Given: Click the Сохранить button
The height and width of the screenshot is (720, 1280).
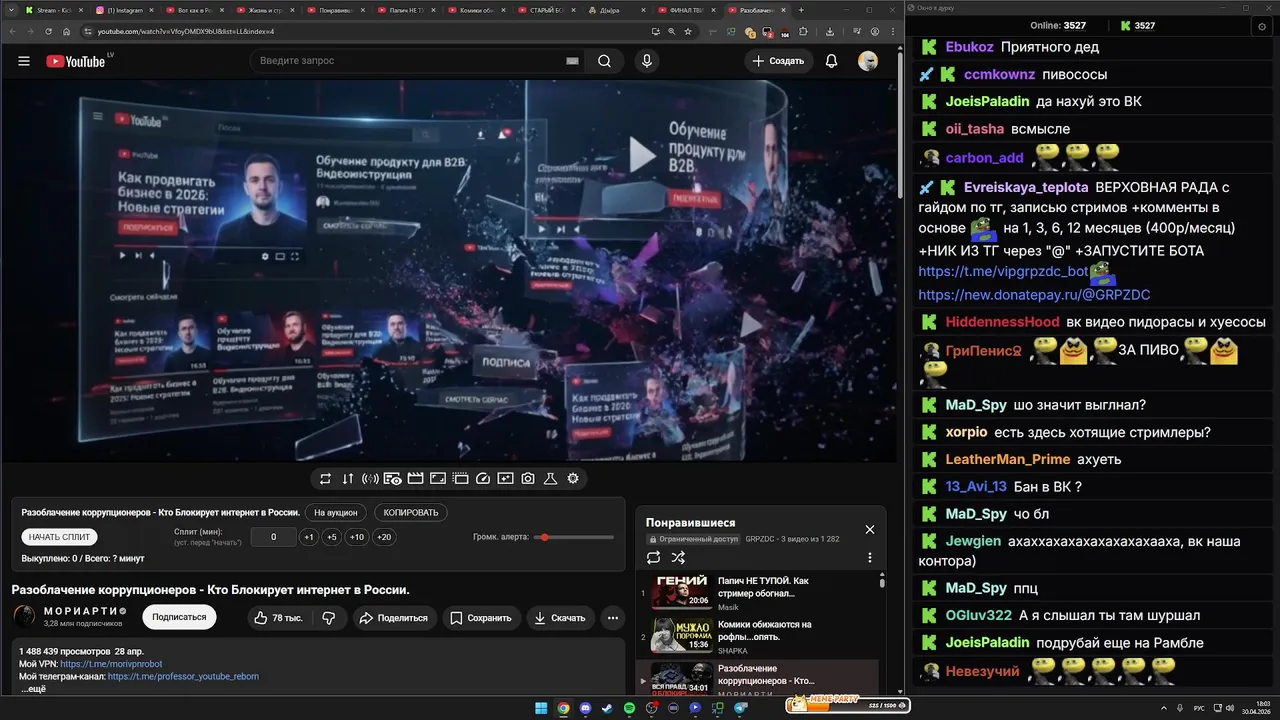Looking at the screenshot, I should (x=481, y=618).
